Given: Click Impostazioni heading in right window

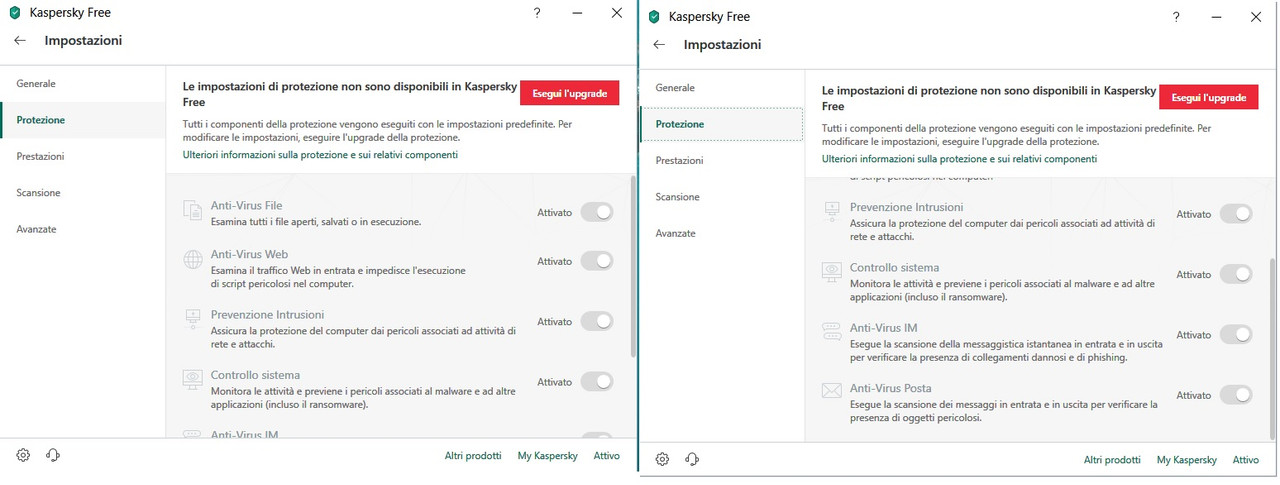Looking at the screenshot, I should pyautogui.click(x=722, y=45).
